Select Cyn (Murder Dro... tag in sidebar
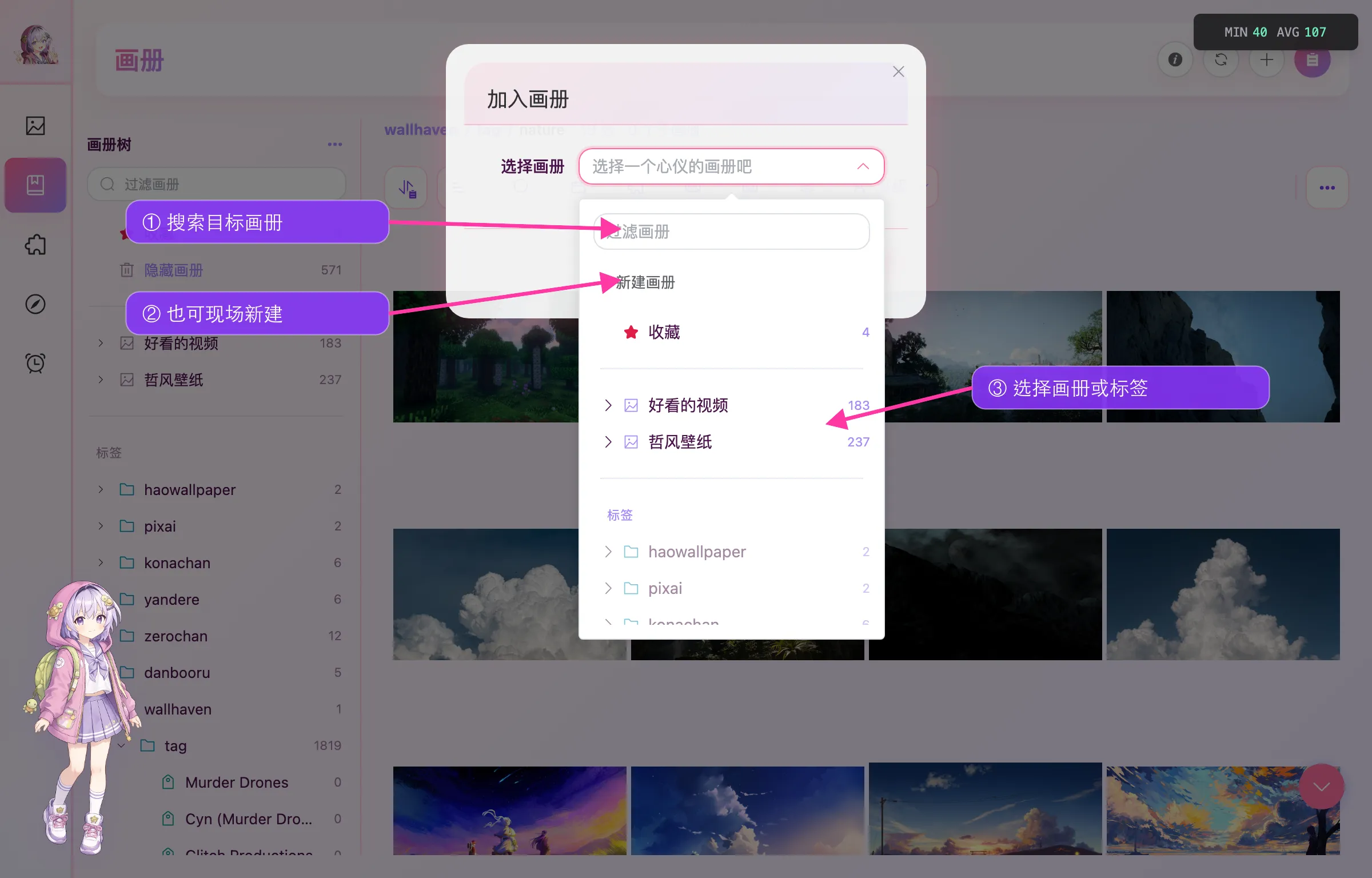 tap(249, 819)
